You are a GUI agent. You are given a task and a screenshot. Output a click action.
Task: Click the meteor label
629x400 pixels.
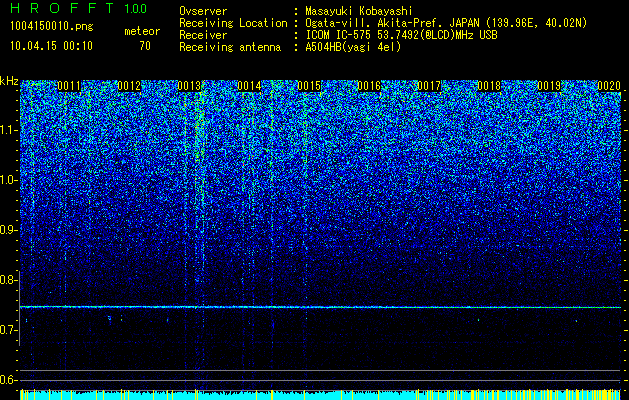(x=142, y=31)
